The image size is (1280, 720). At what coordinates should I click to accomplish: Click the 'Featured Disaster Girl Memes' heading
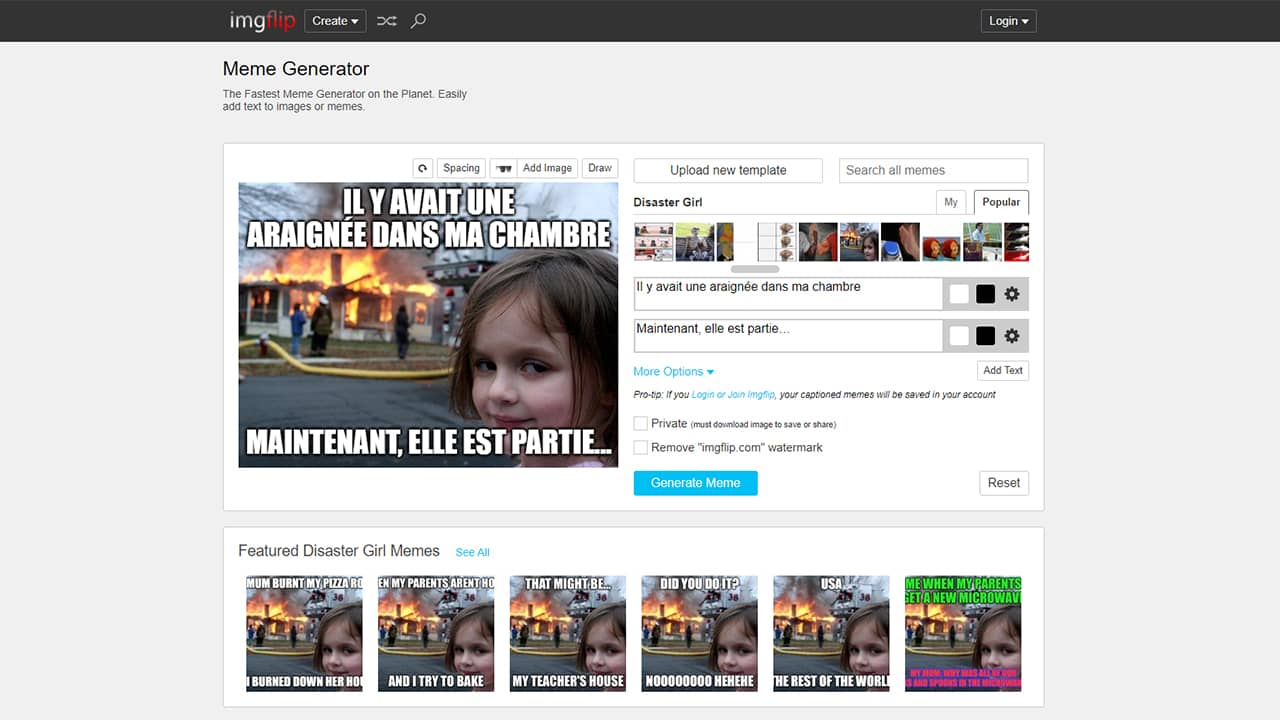[x=339, y=551]
